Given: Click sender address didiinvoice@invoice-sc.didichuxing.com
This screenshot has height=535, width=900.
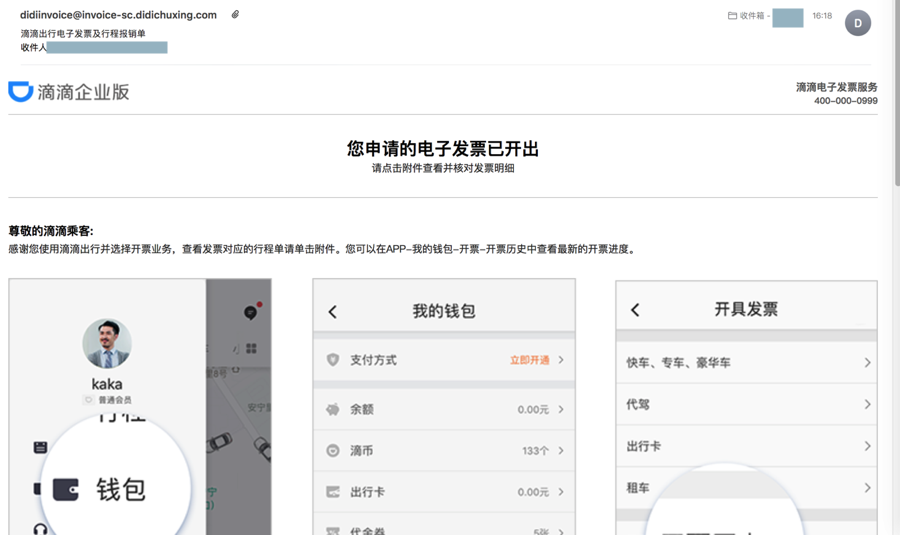Looking at the screenshot, I should [118, 15].
